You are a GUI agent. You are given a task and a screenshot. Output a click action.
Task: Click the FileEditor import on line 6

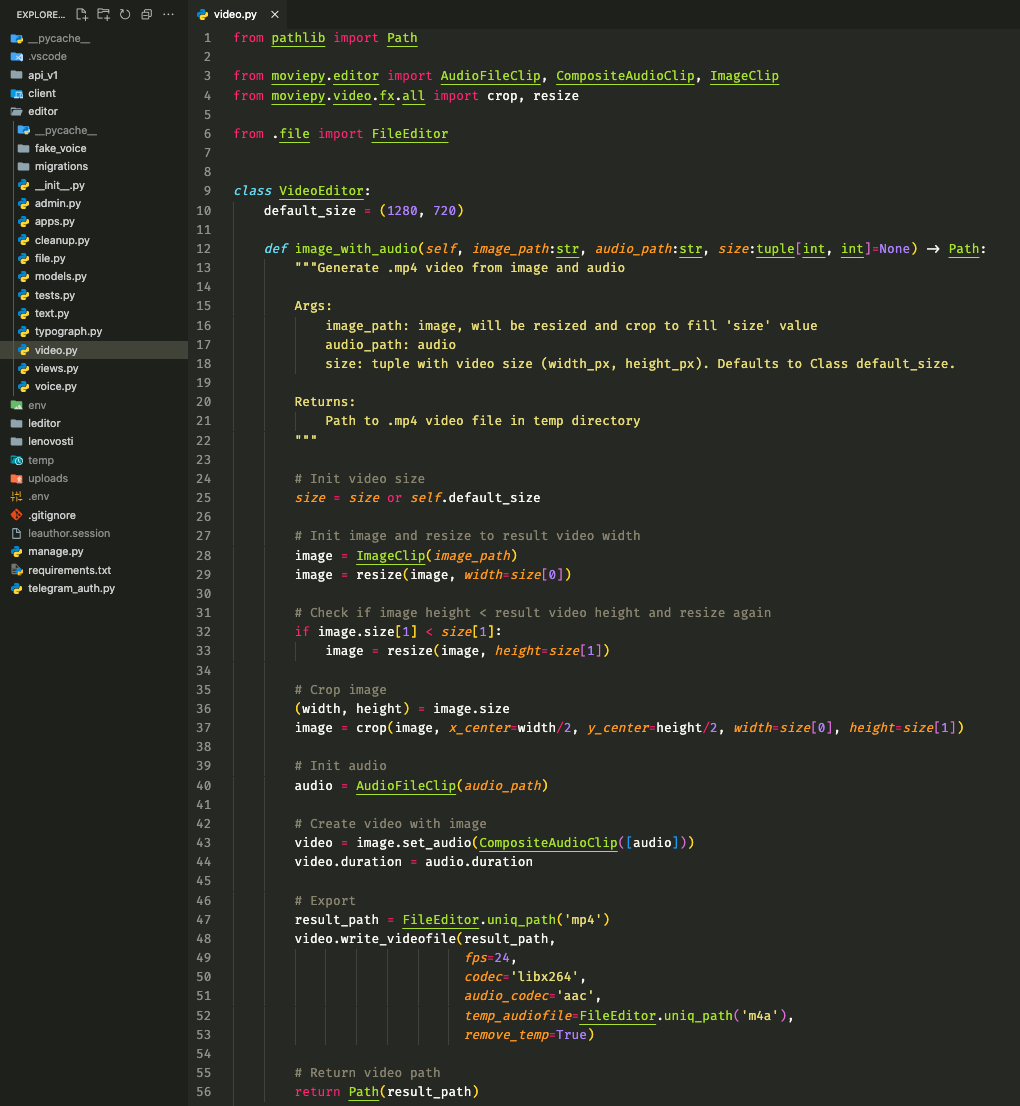click(x=410, y=134)
